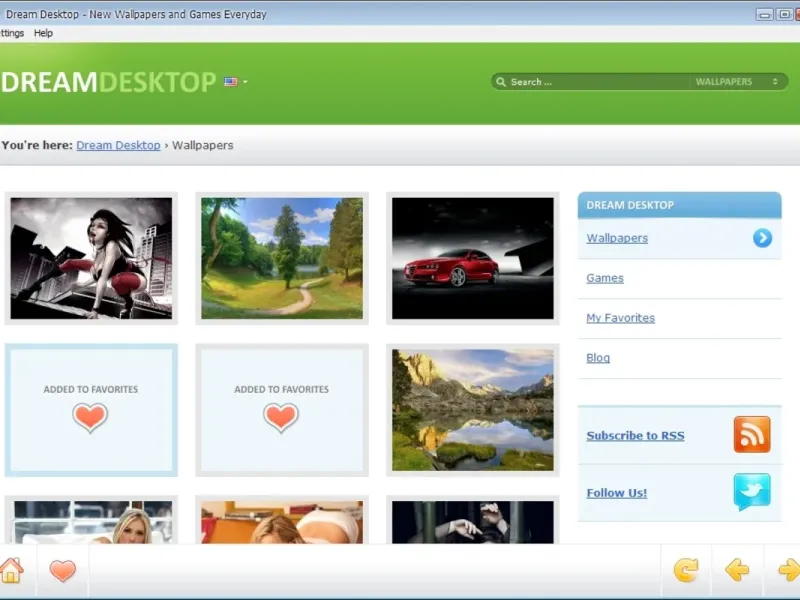Click the Dream Desktop breadcrumb link
The height and width of the screenshot is (600, 800).
click(x=118, y=145)
